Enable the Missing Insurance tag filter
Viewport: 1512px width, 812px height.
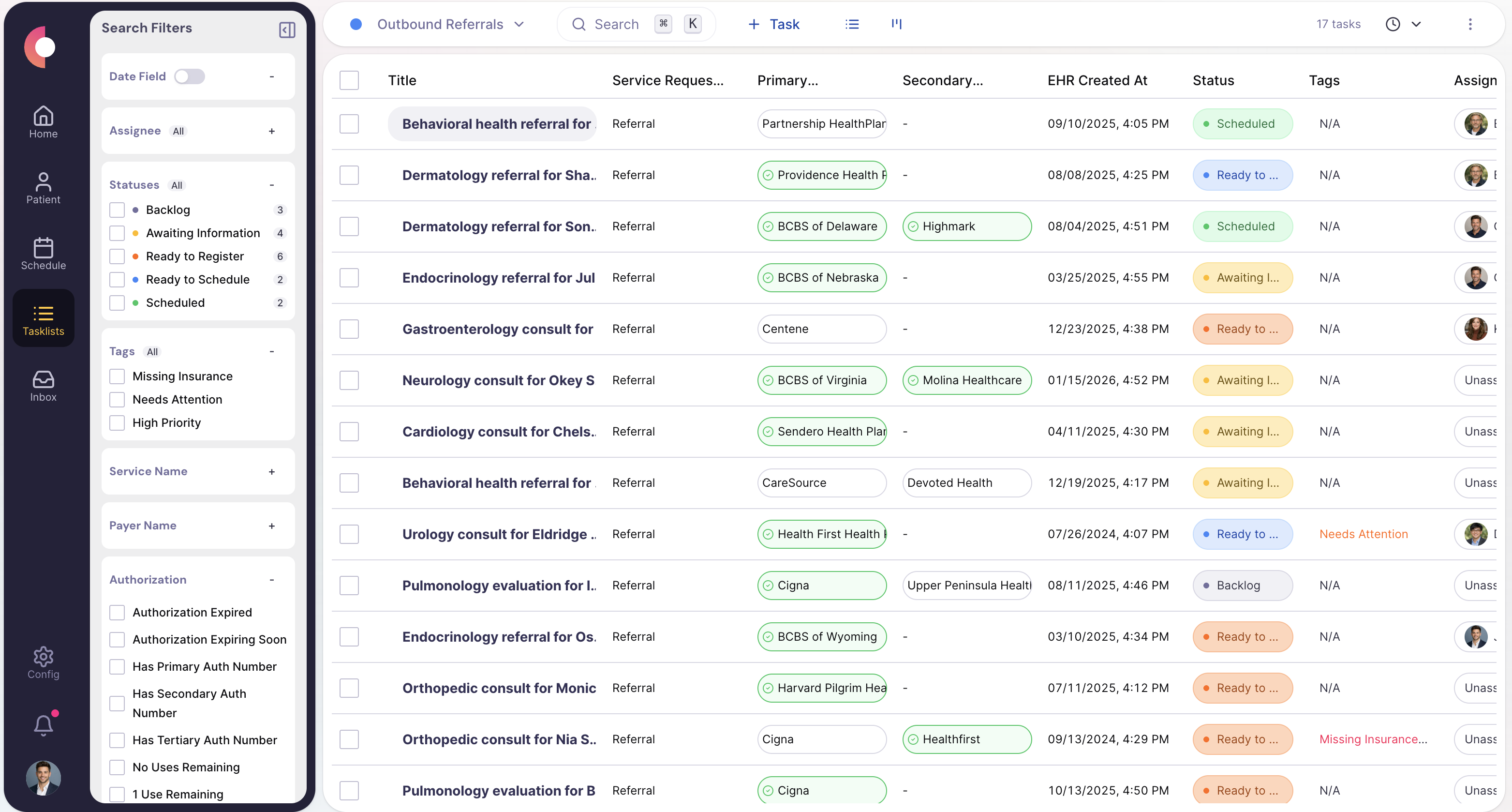point(117,376)
